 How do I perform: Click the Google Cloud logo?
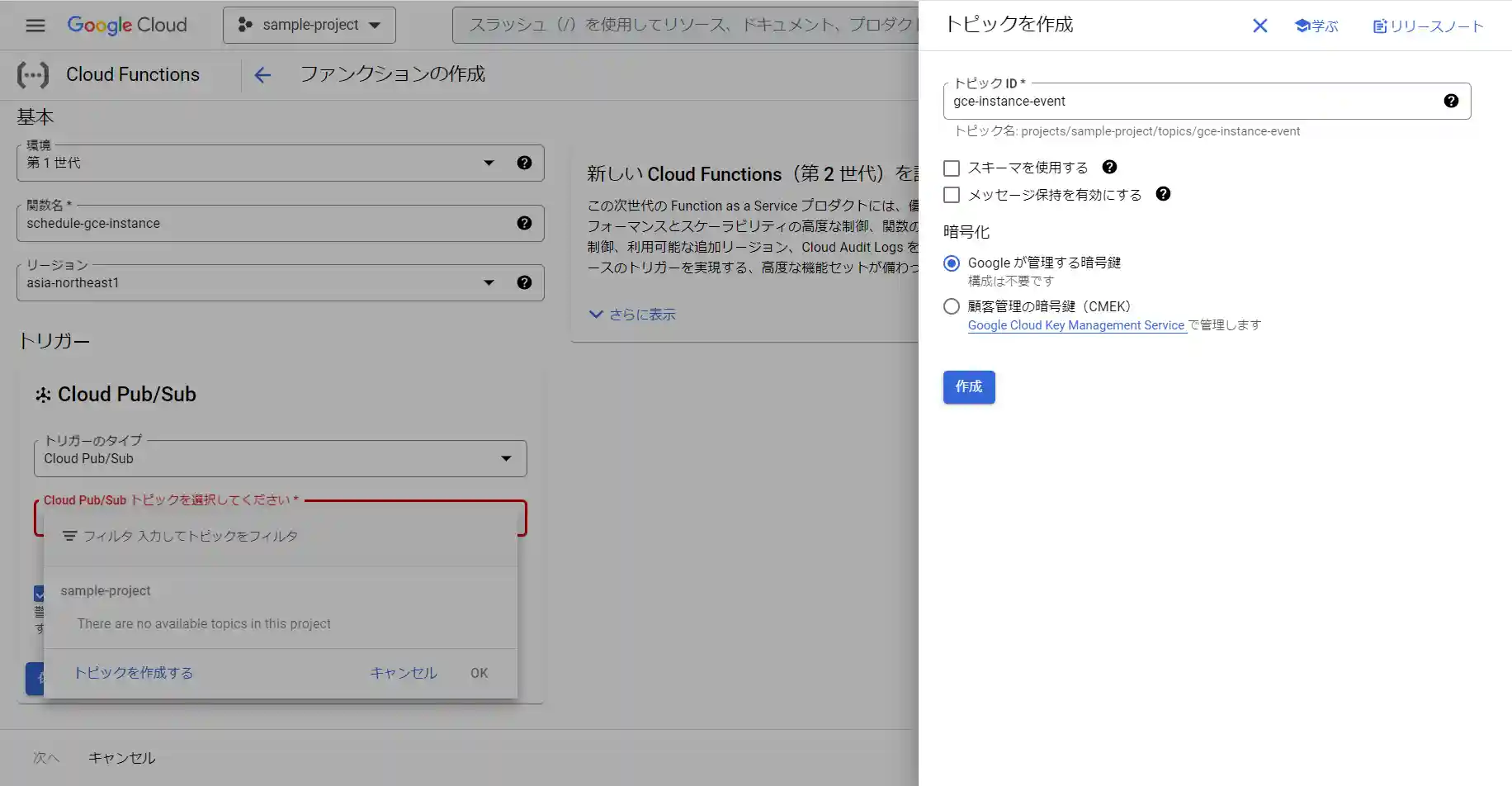[127, 25]
